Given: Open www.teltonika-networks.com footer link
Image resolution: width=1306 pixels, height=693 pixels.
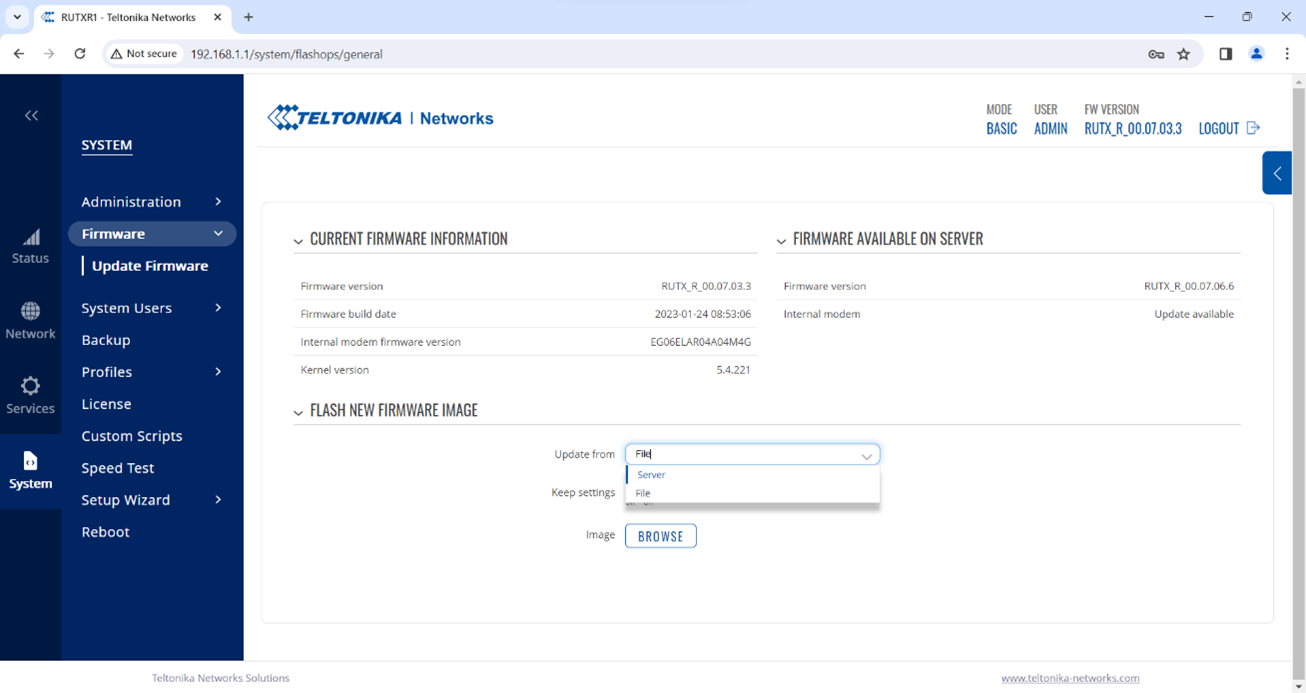Looking at the screenshot, I should pos(1069,678).
